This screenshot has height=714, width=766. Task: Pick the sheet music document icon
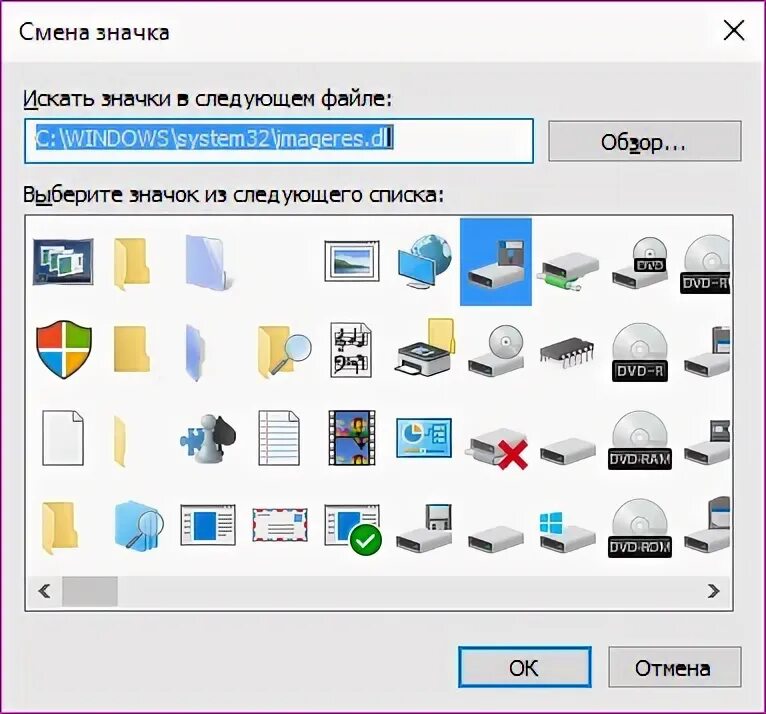click(351, 350)
